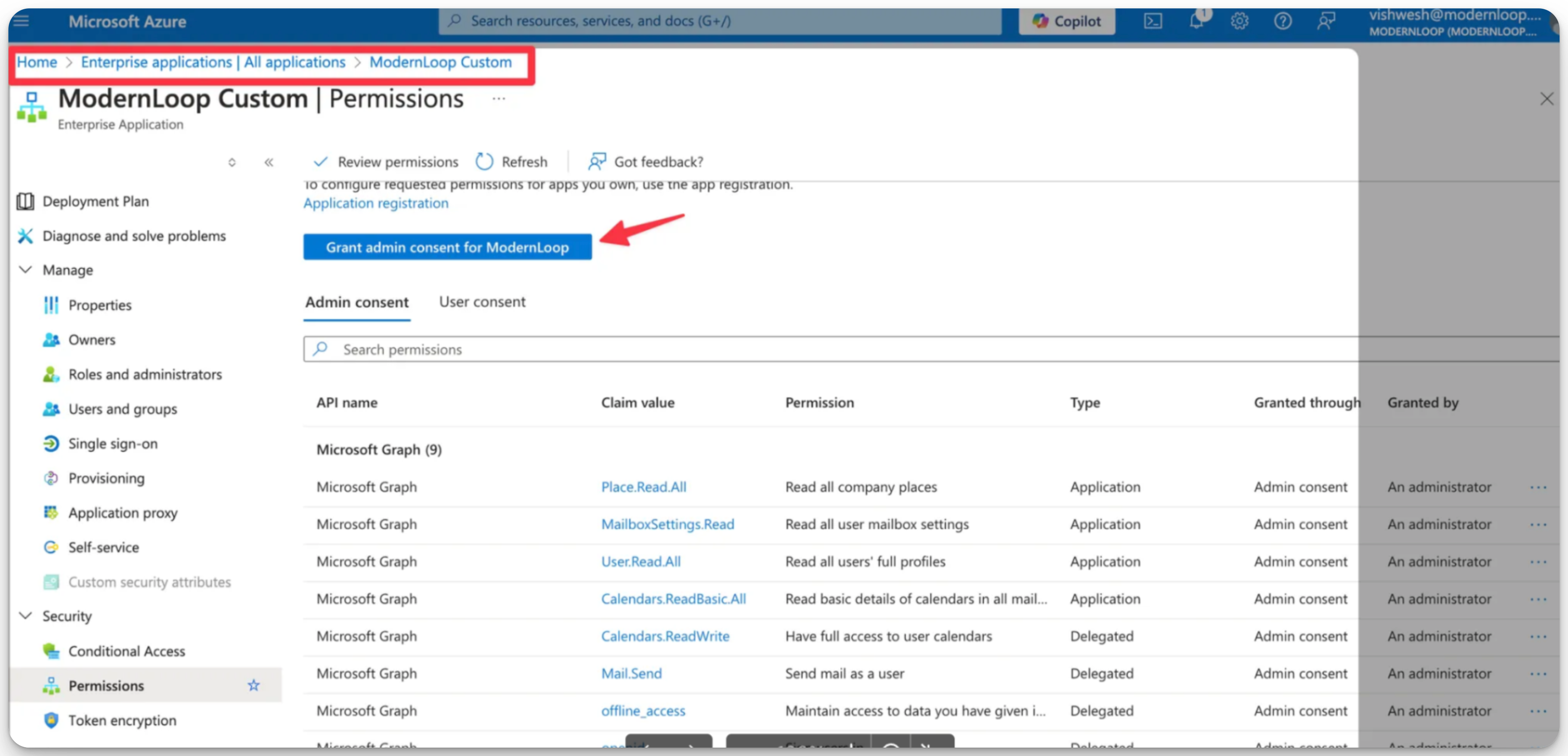This screenshot has height=756, width=1568.
Task: Click the top bar feedback icon
Action: pyautogui.click(x=1326, y=21)
